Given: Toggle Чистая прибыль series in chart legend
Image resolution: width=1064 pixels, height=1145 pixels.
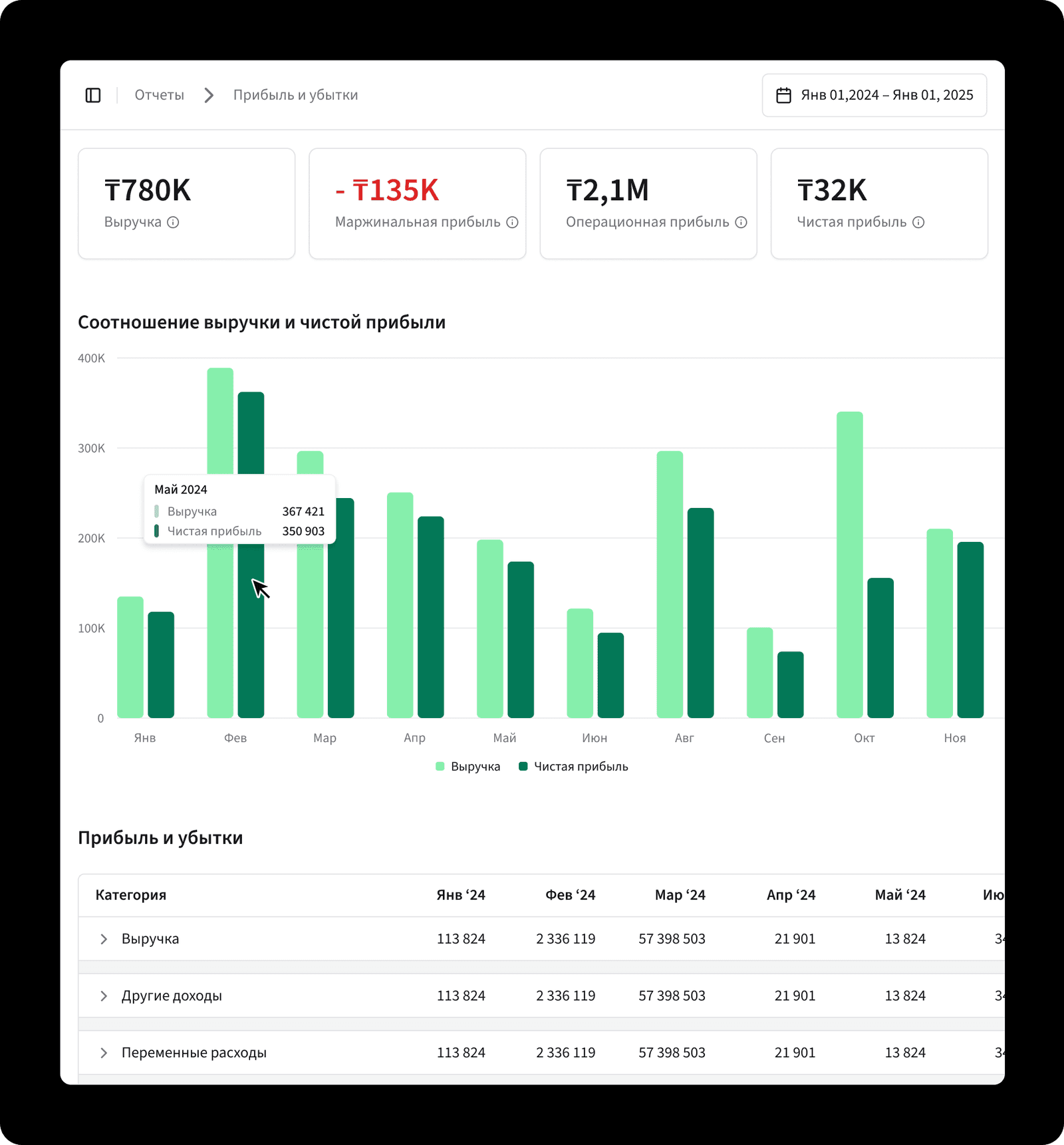Looking at the screenshot, I should coord(573,767).
